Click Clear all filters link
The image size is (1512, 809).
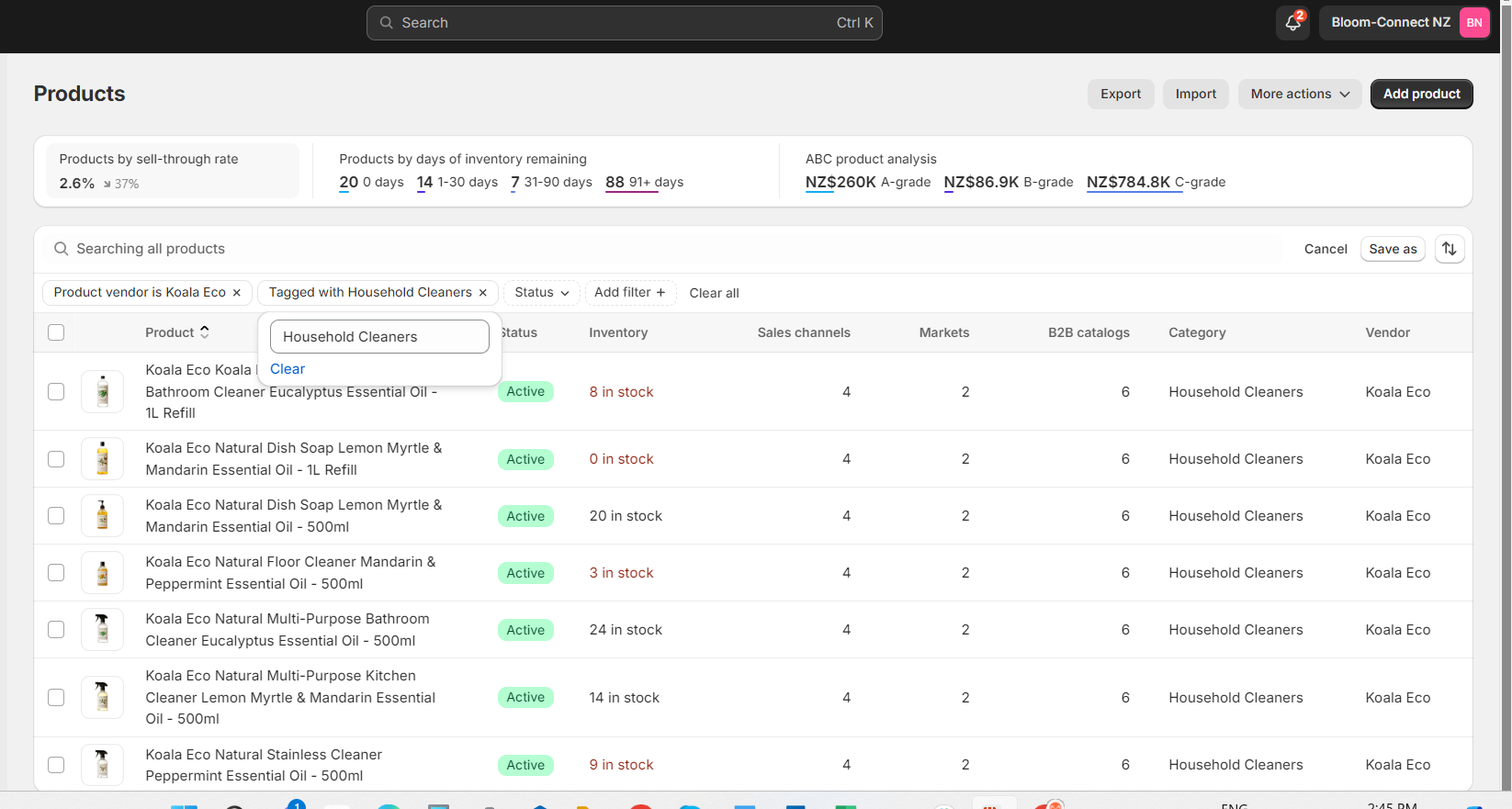tap(714, 293)
